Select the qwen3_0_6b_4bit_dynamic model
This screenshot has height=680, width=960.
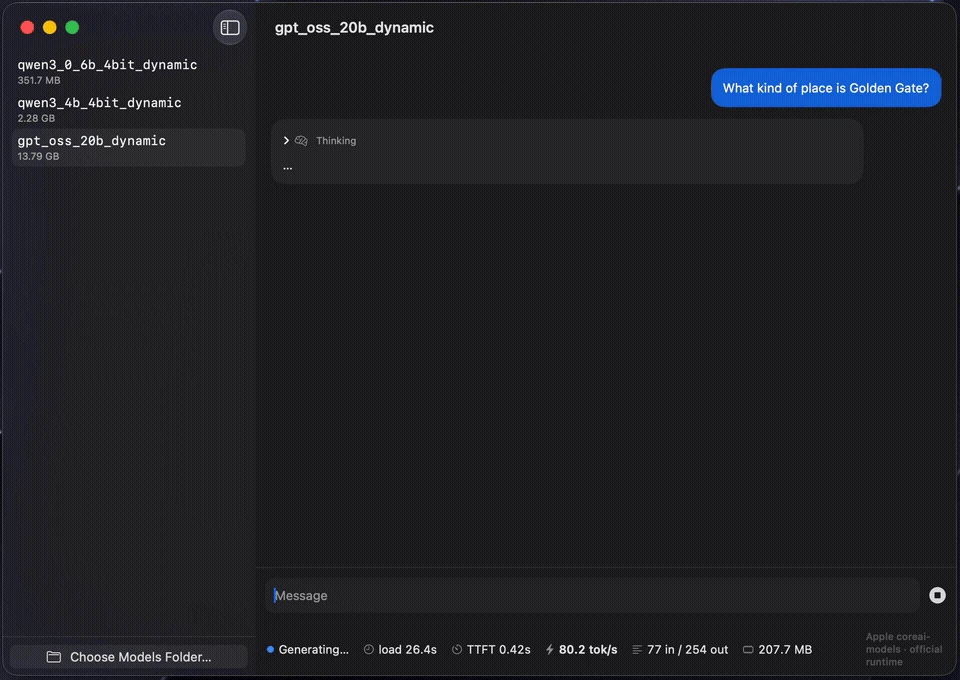pos(129,72)
